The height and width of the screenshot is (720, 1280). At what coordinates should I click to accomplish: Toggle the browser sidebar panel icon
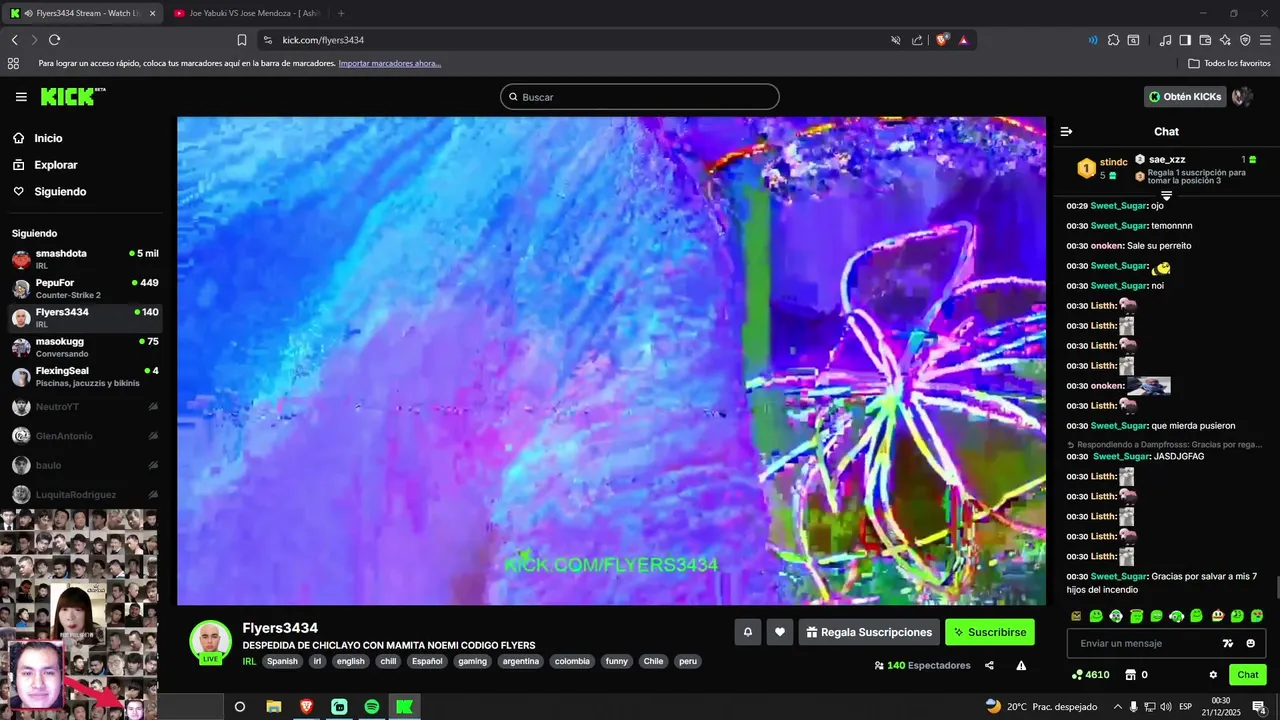pyautogui.click(x=1185, y=40)
